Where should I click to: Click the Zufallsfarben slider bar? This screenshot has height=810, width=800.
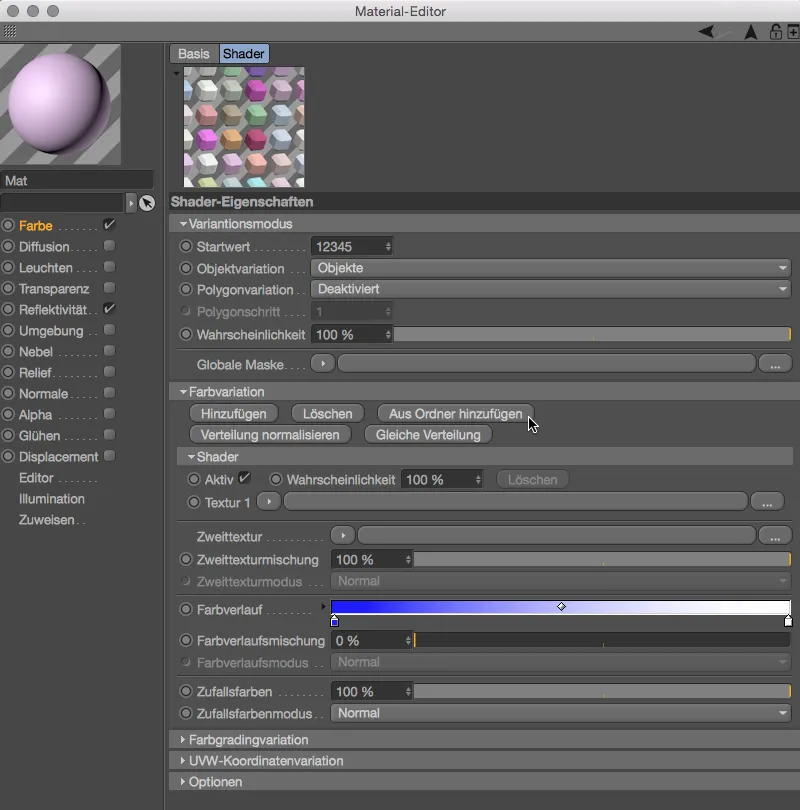(x=602, y=691)
